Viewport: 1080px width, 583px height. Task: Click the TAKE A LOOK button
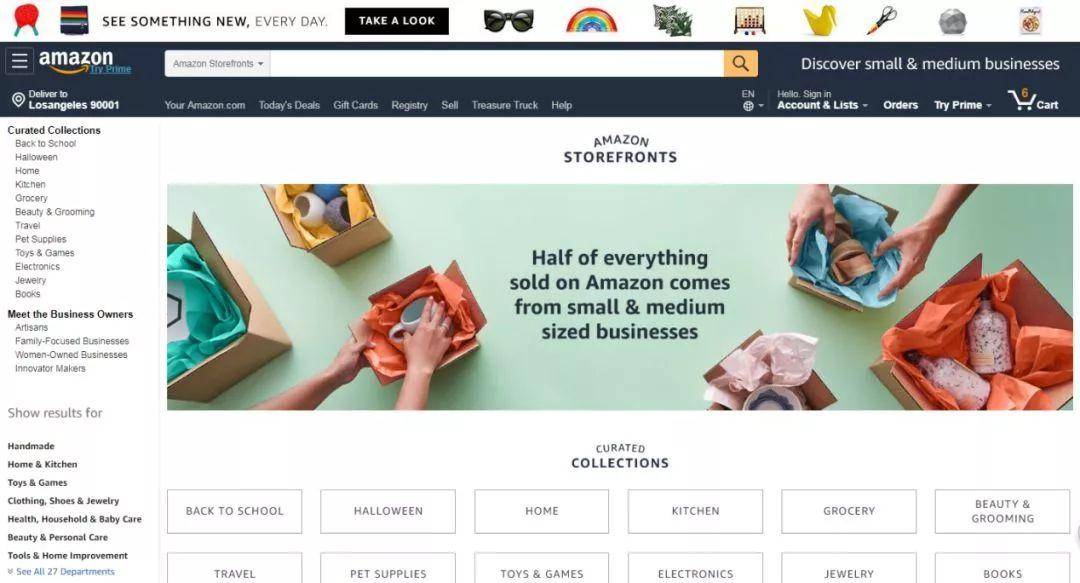397,21
